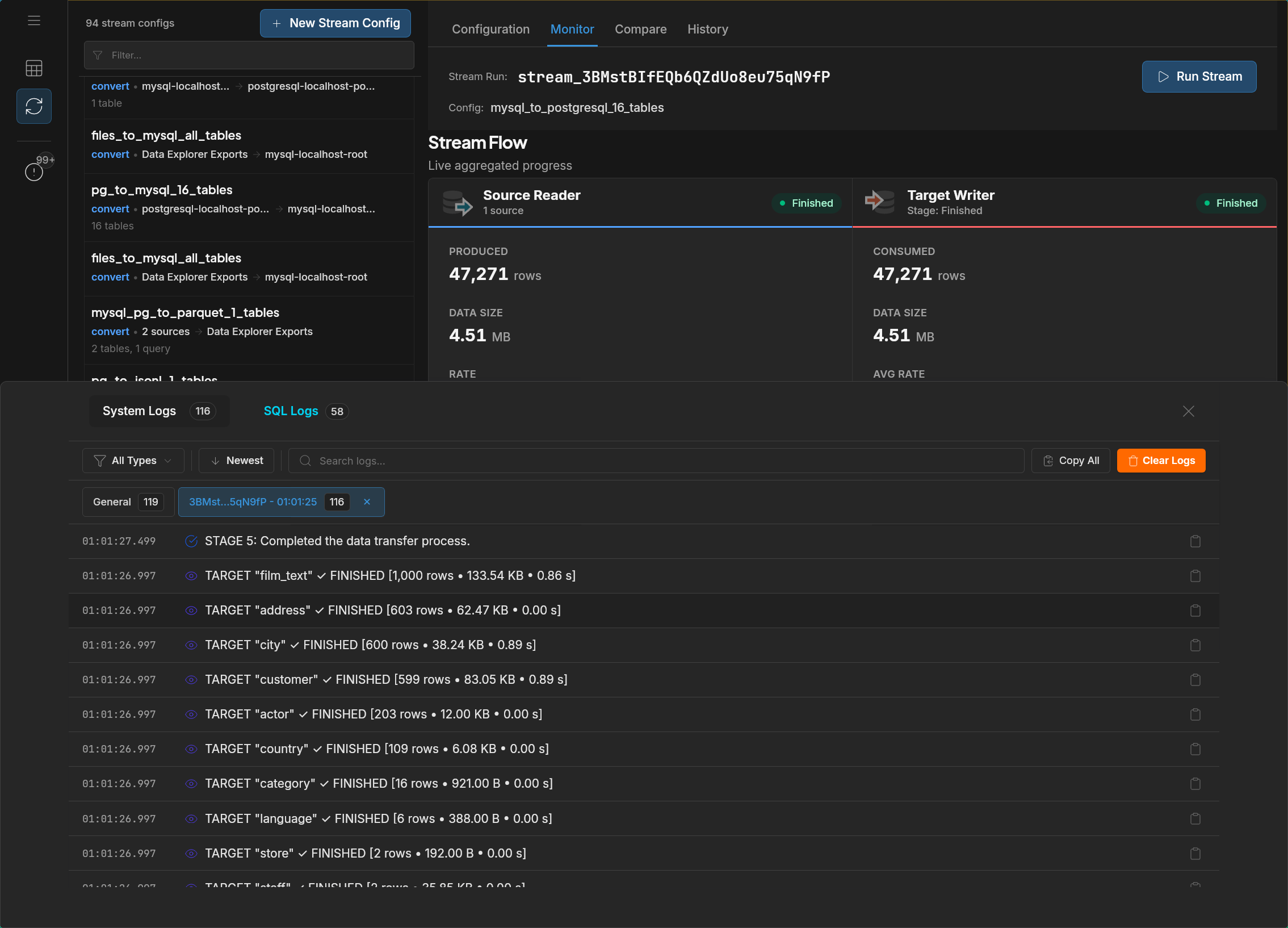The height and width of the screenshot is (928, 1288).
Task: Select the General log tab
Action: coord(128,502)
